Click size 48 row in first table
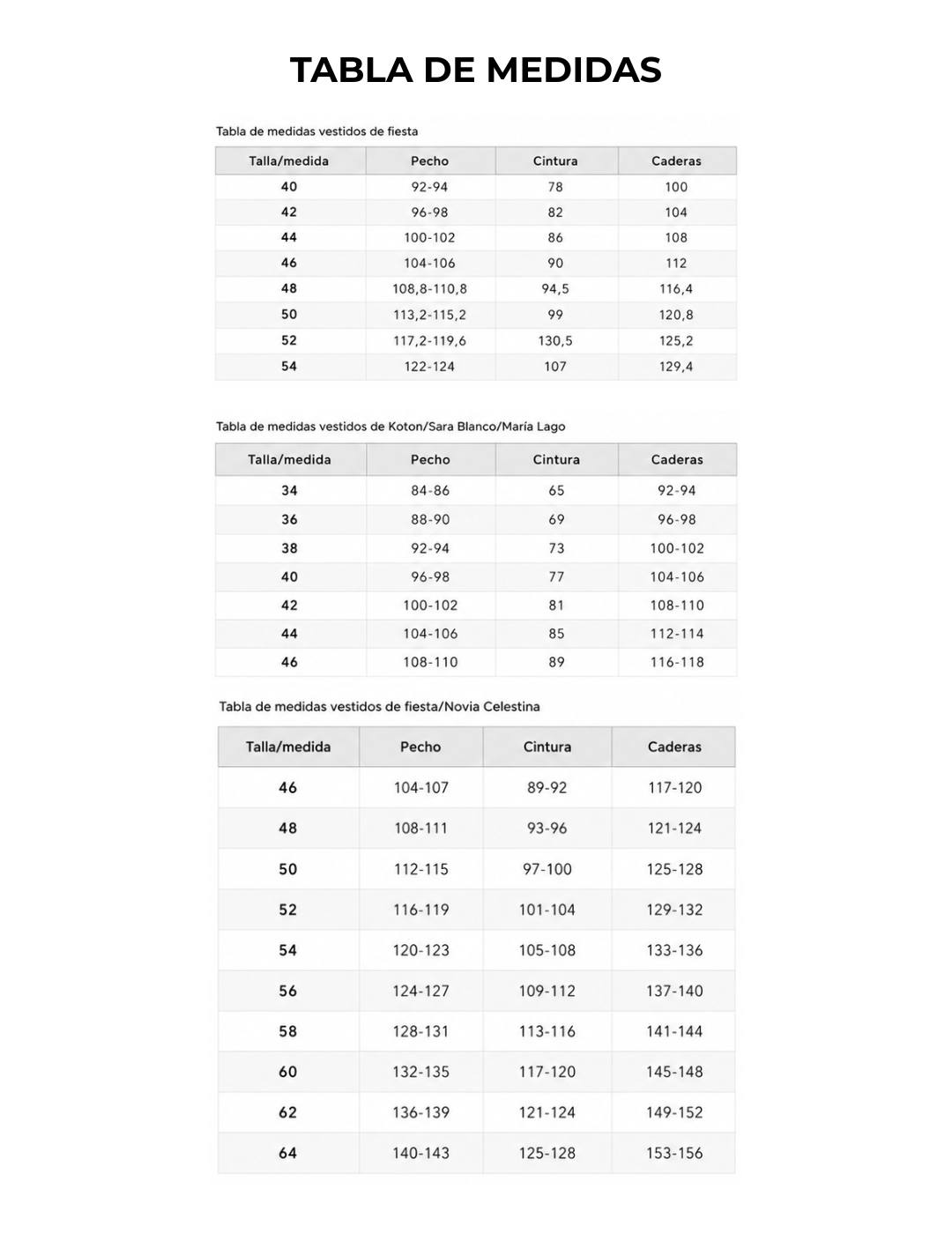Screen dimensions: 952x1234 476,288
